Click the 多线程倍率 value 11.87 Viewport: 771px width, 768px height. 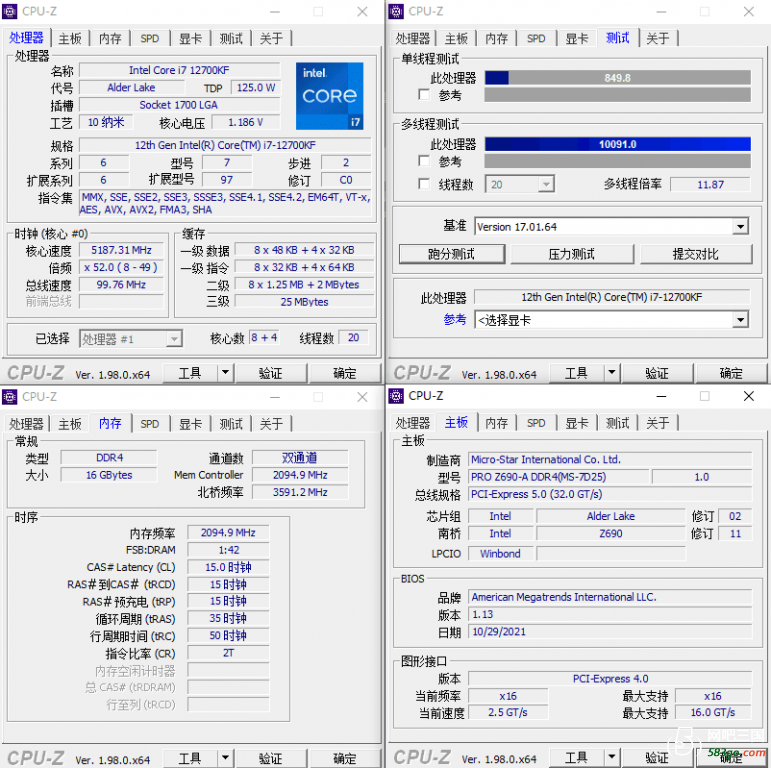[711, 184]
